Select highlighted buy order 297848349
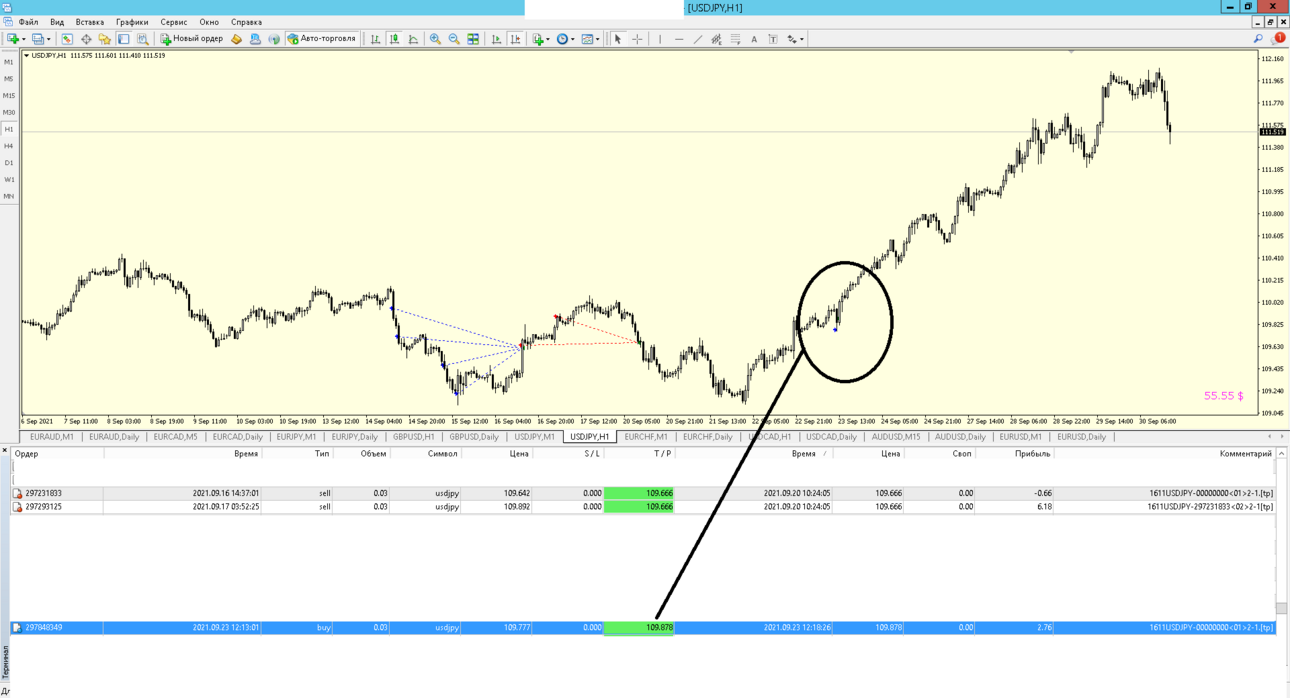Image resolution: width=1290 pixels, height=698 pixels. (643, 628)
